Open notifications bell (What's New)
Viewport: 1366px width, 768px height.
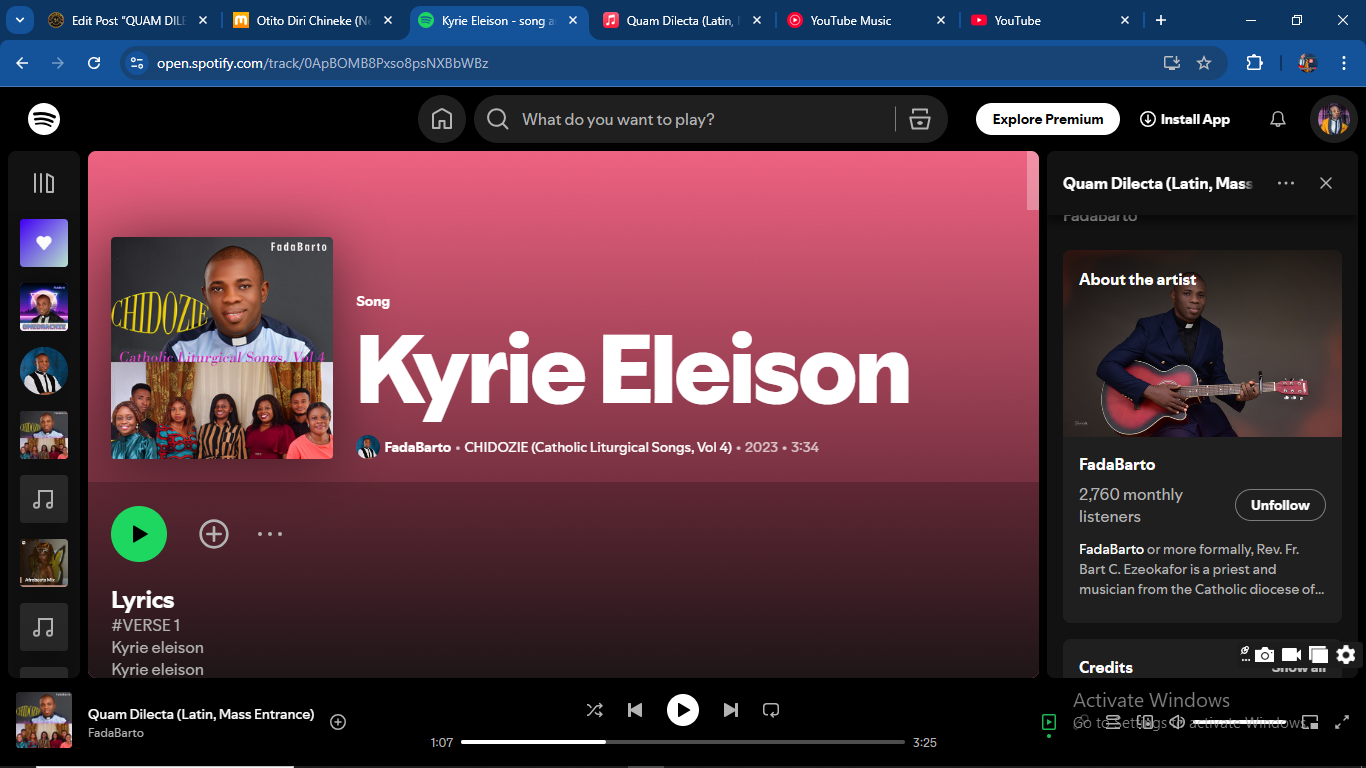tap(1278, 119)
